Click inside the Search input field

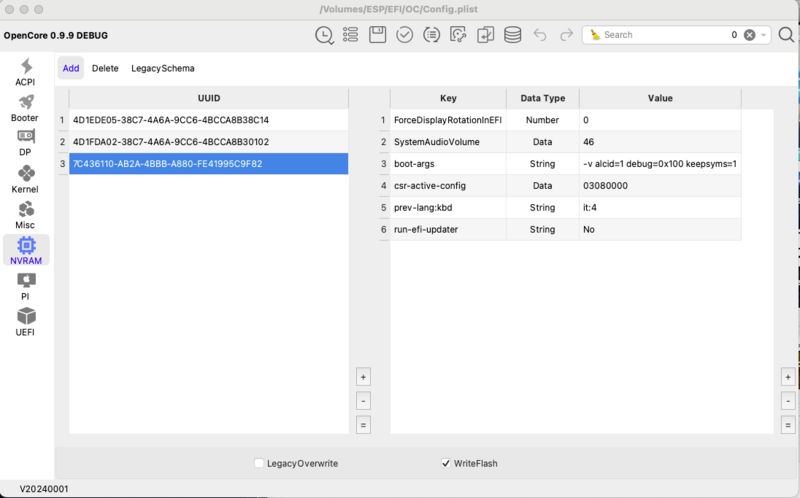pos(660,35)
